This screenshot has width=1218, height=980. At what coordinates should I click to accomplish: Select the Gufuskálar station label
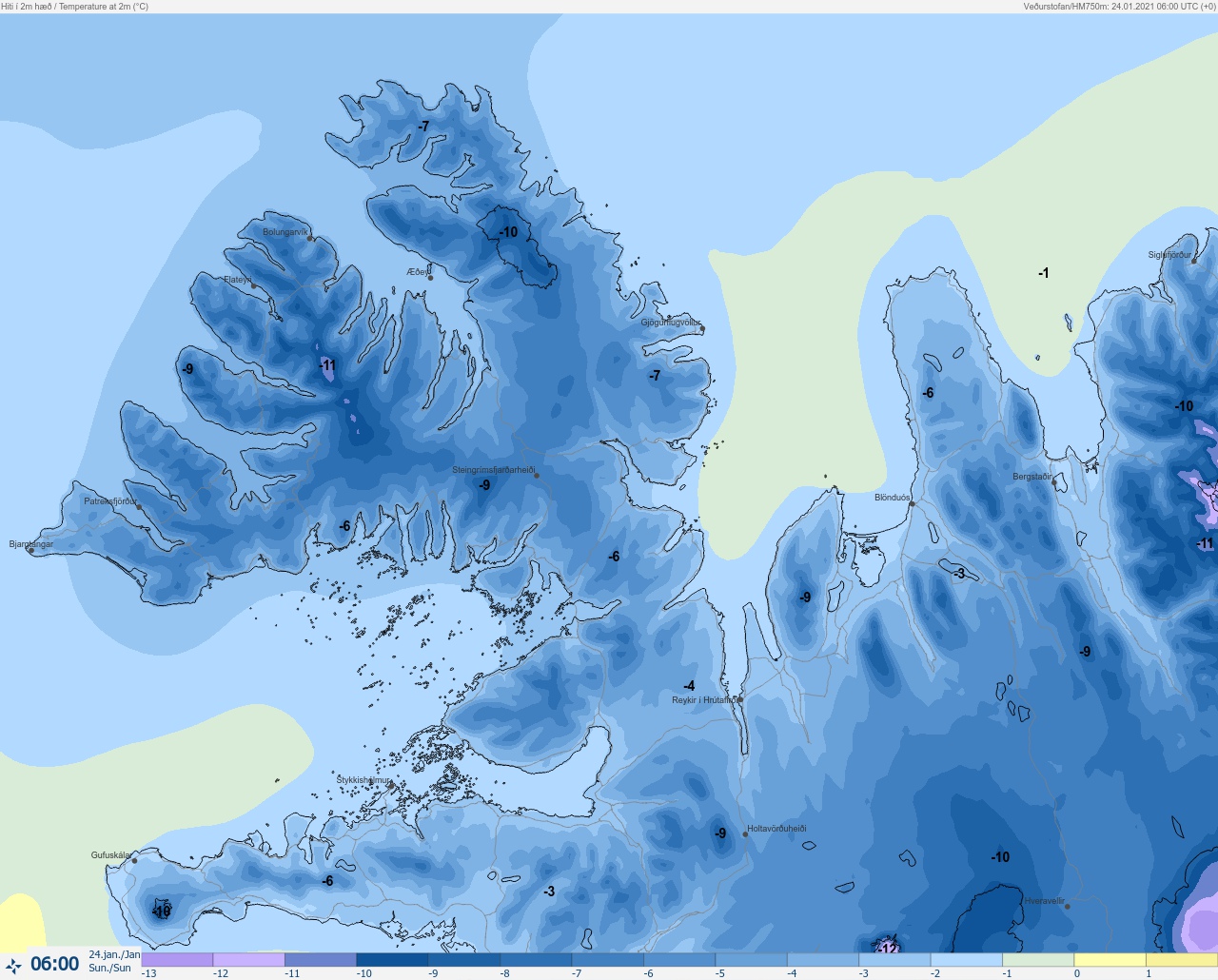click(111, 855)
